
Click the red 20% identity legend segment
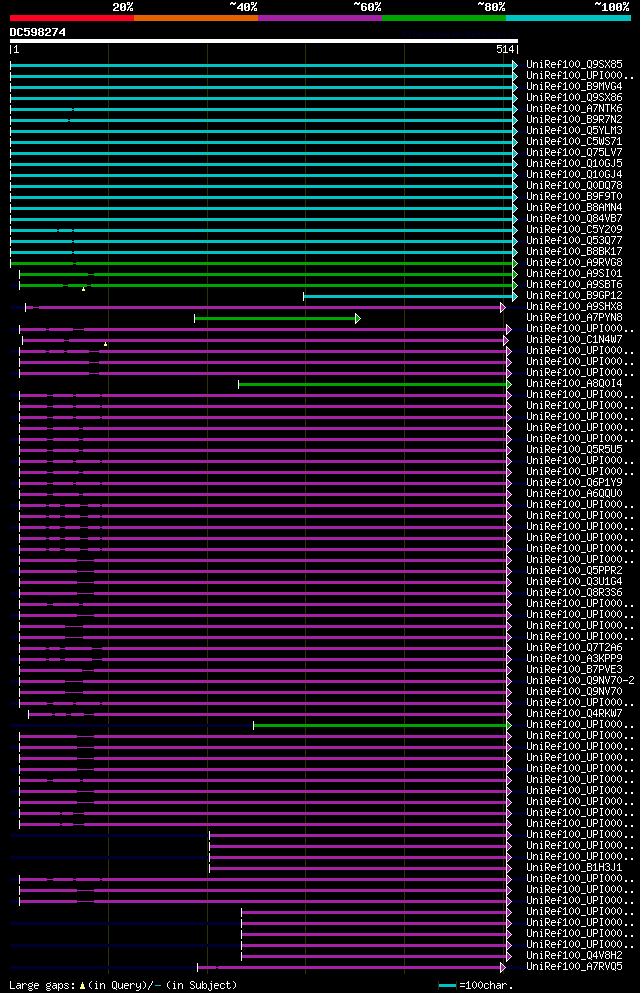(x=72, y=18)
